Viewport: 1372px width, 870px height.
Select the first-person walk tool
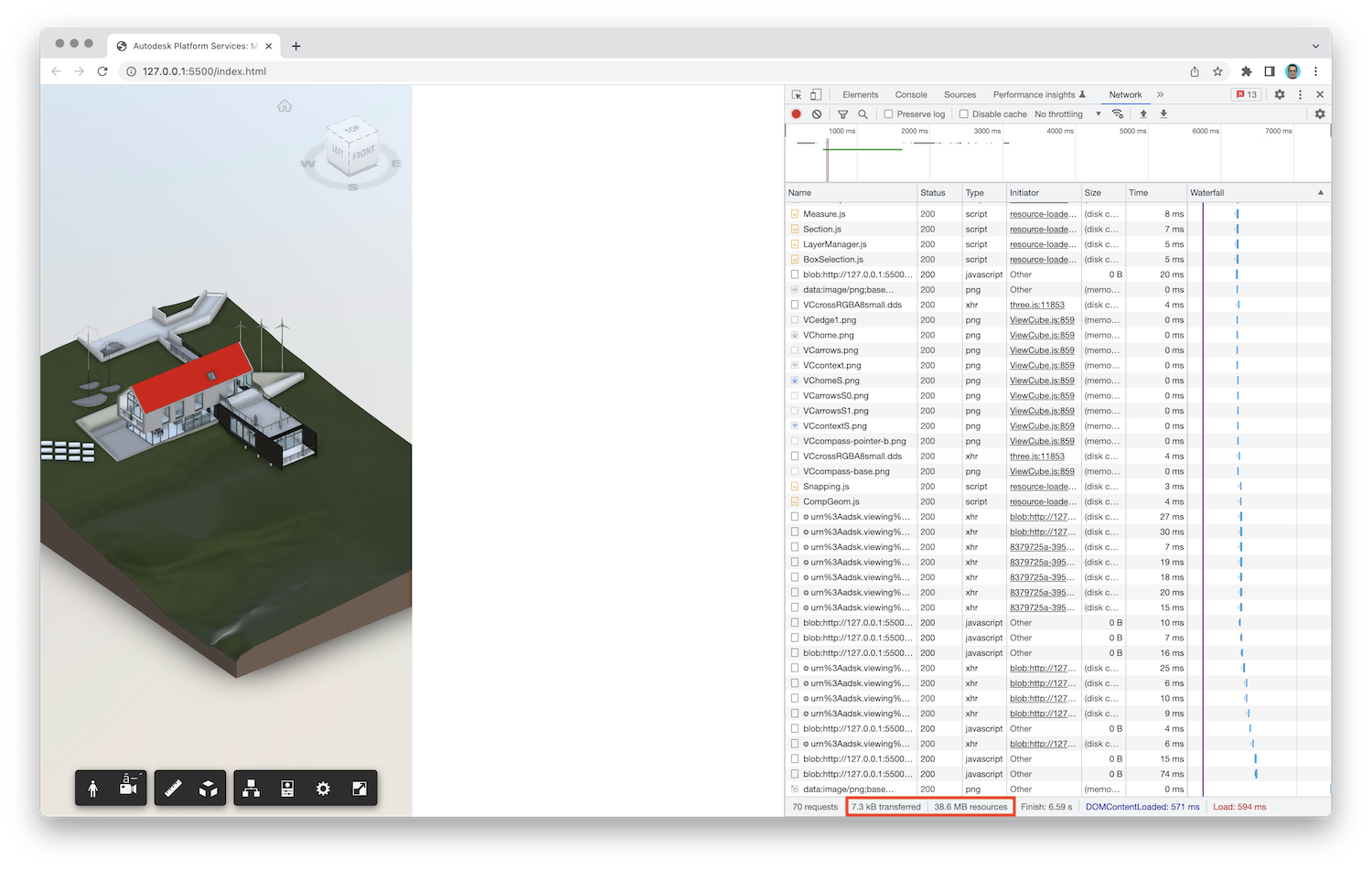[x=92, y=788]
